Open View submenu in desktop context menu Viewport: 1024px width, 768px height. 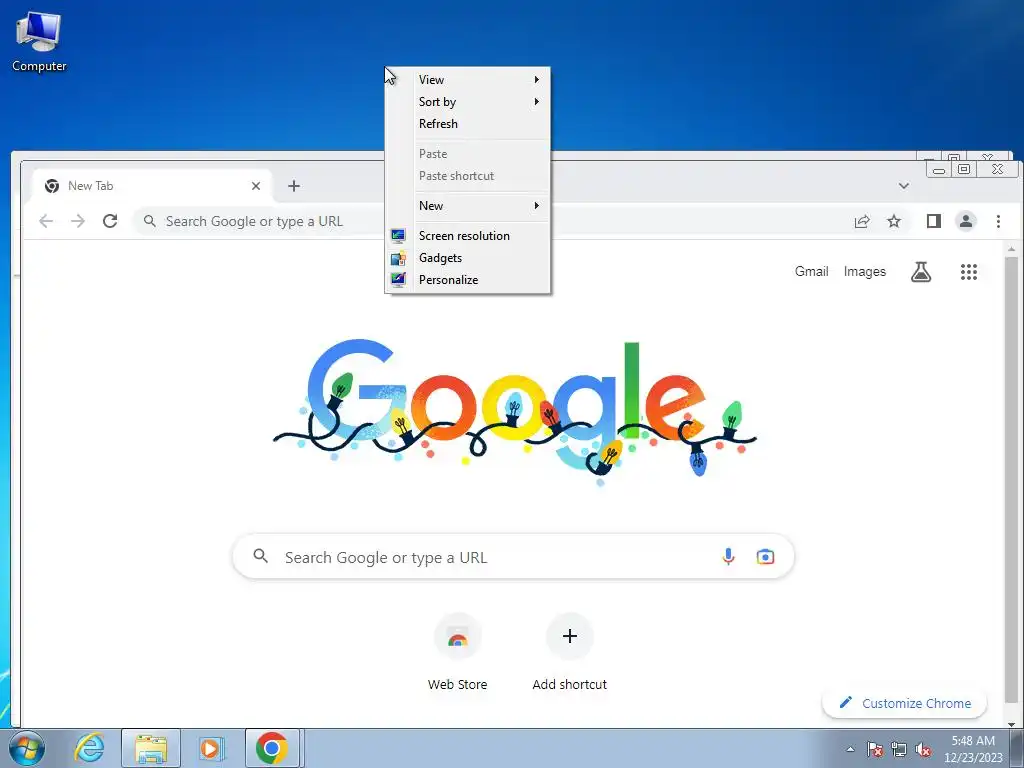tap(468, 80)
